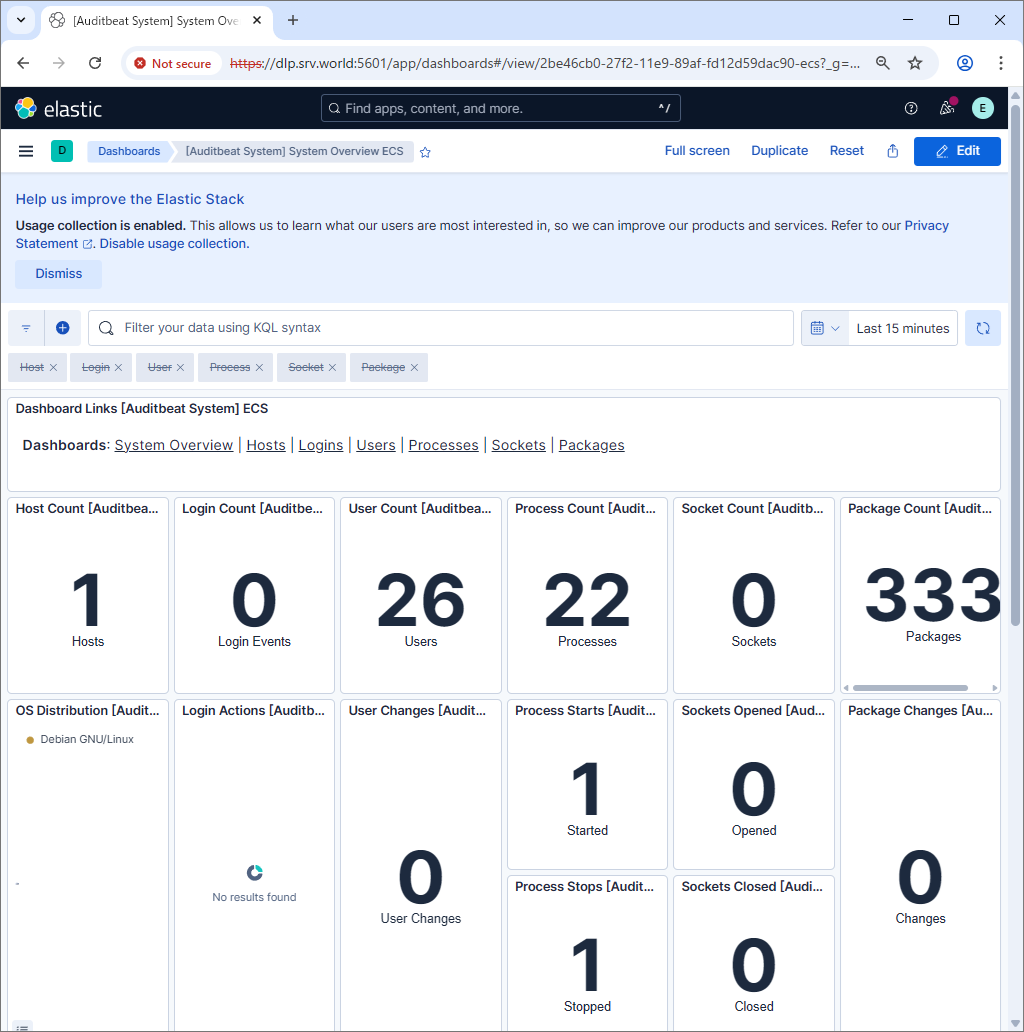Open the Hosts dashboard link
The image size is (1024, 1032).
click(265, 445)
